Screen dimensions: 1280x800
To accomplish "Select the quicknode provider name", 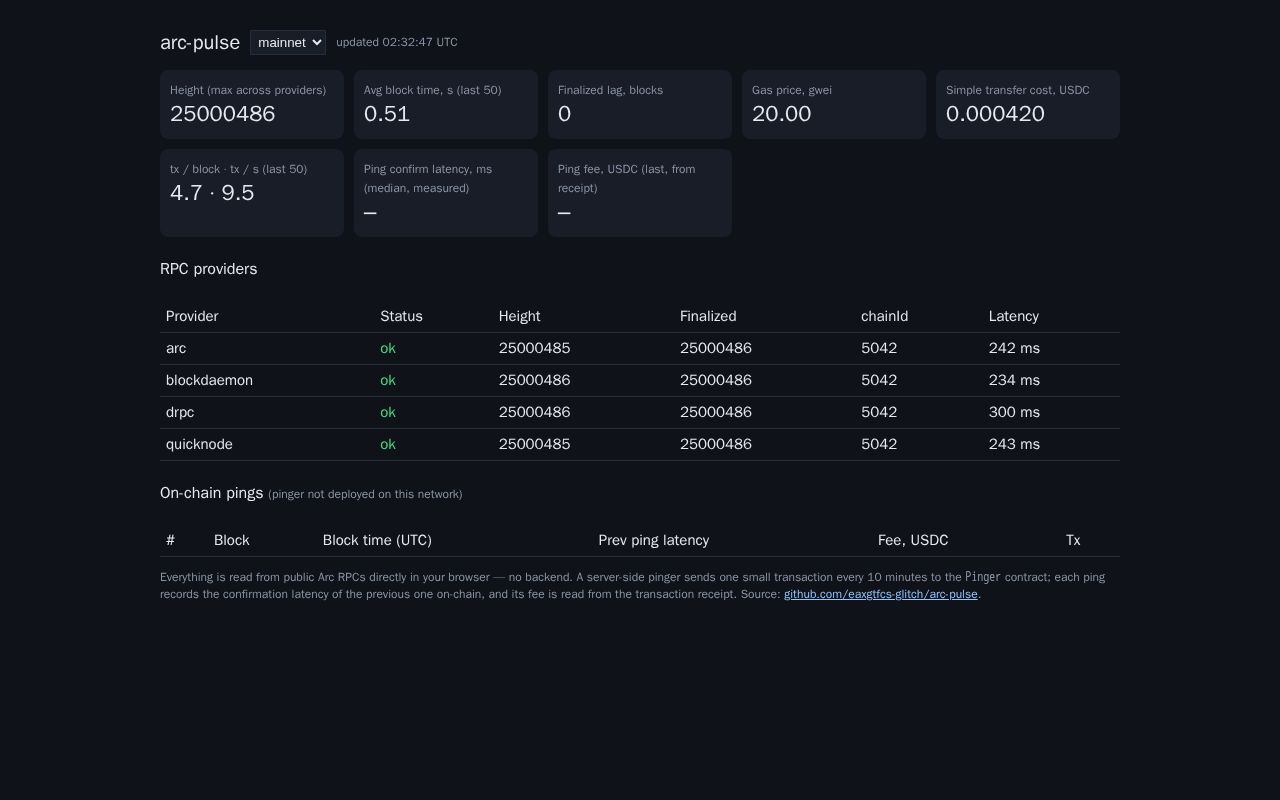I will tap(199, 444).
